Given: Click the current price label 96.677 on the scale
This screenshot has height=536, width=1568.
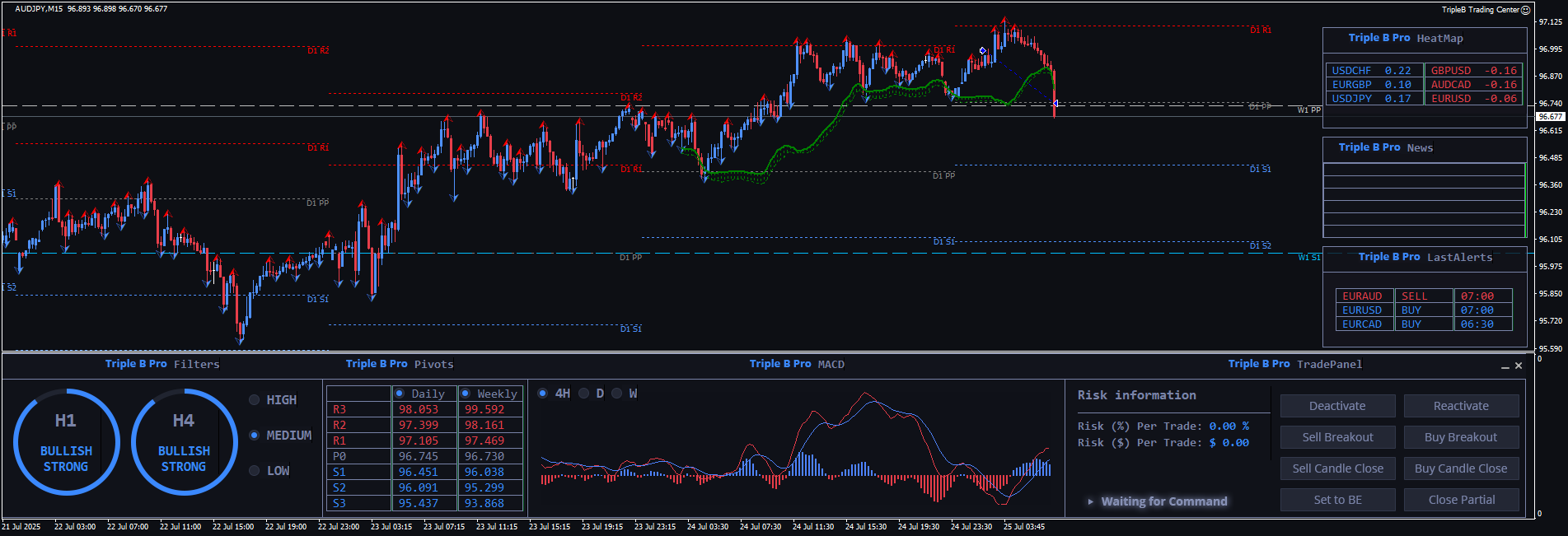Looking at the screenshot, I should pos(1550,117).
